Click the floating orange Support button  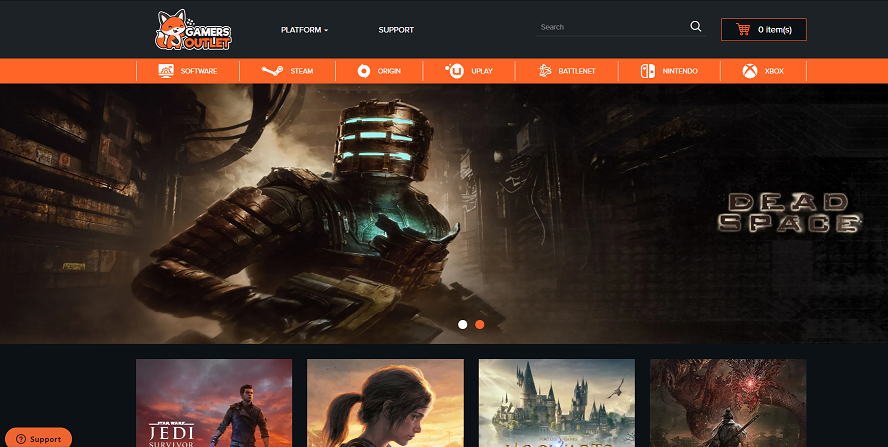[39, 437]
